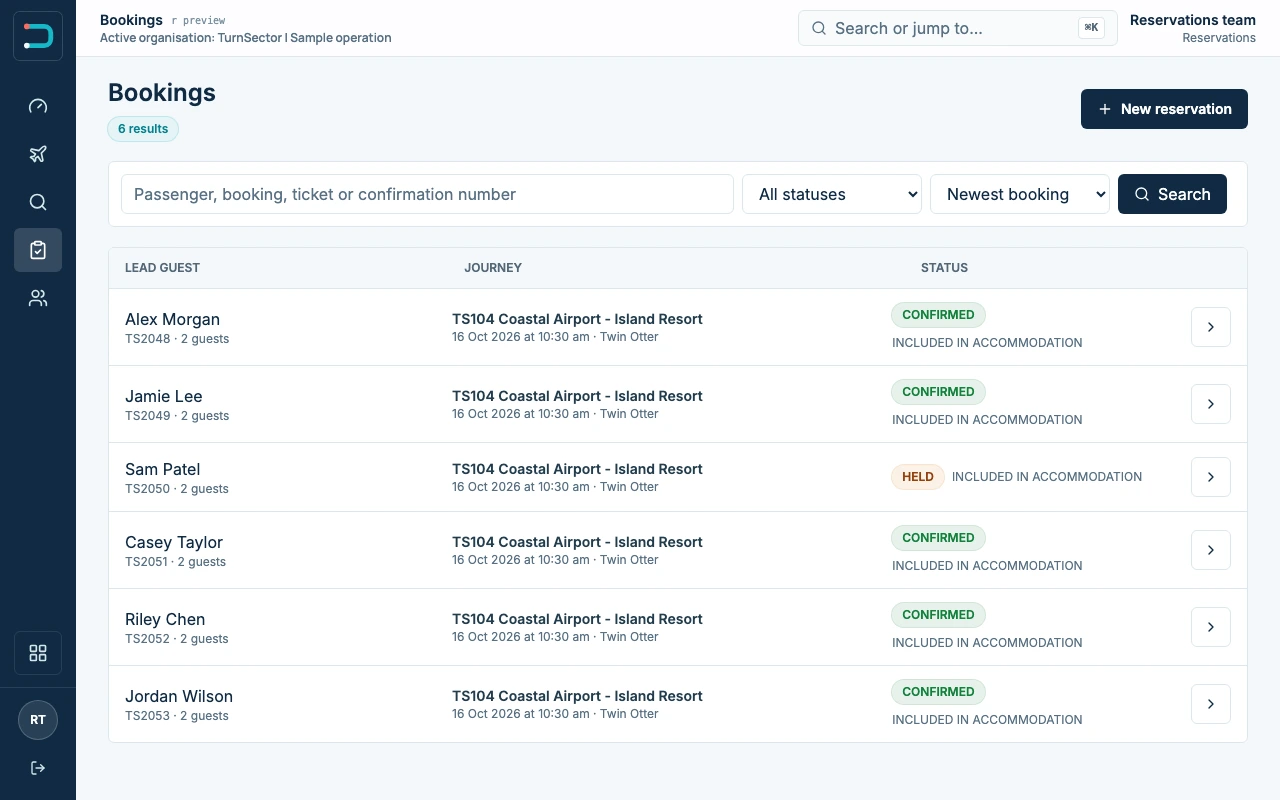Open the search magnifier icon in sidebar
Image resolution: width=1280 pixels, height=800 pixels.
pos(38,202)
